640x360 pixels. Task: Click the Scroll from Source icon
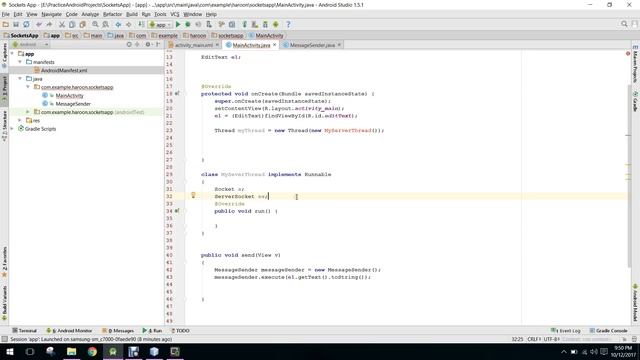(129, 44)
